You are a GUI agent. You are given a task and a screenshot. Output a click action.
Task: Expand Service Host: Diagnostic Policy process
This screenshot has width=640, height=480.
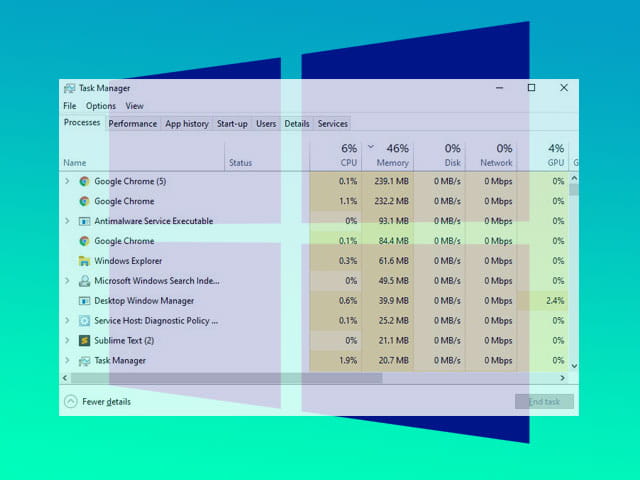click(67, 320)
